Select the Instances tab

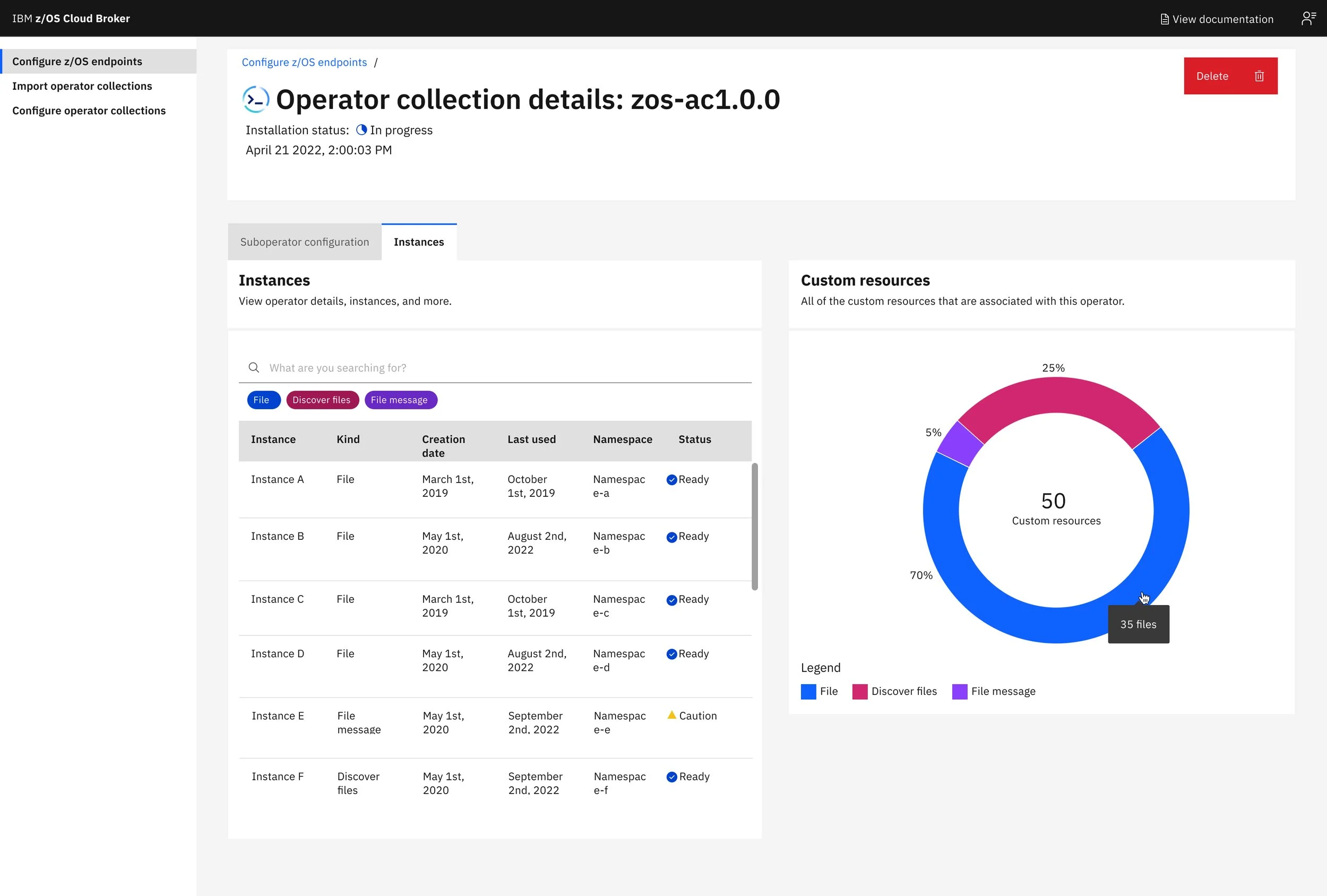419,242
